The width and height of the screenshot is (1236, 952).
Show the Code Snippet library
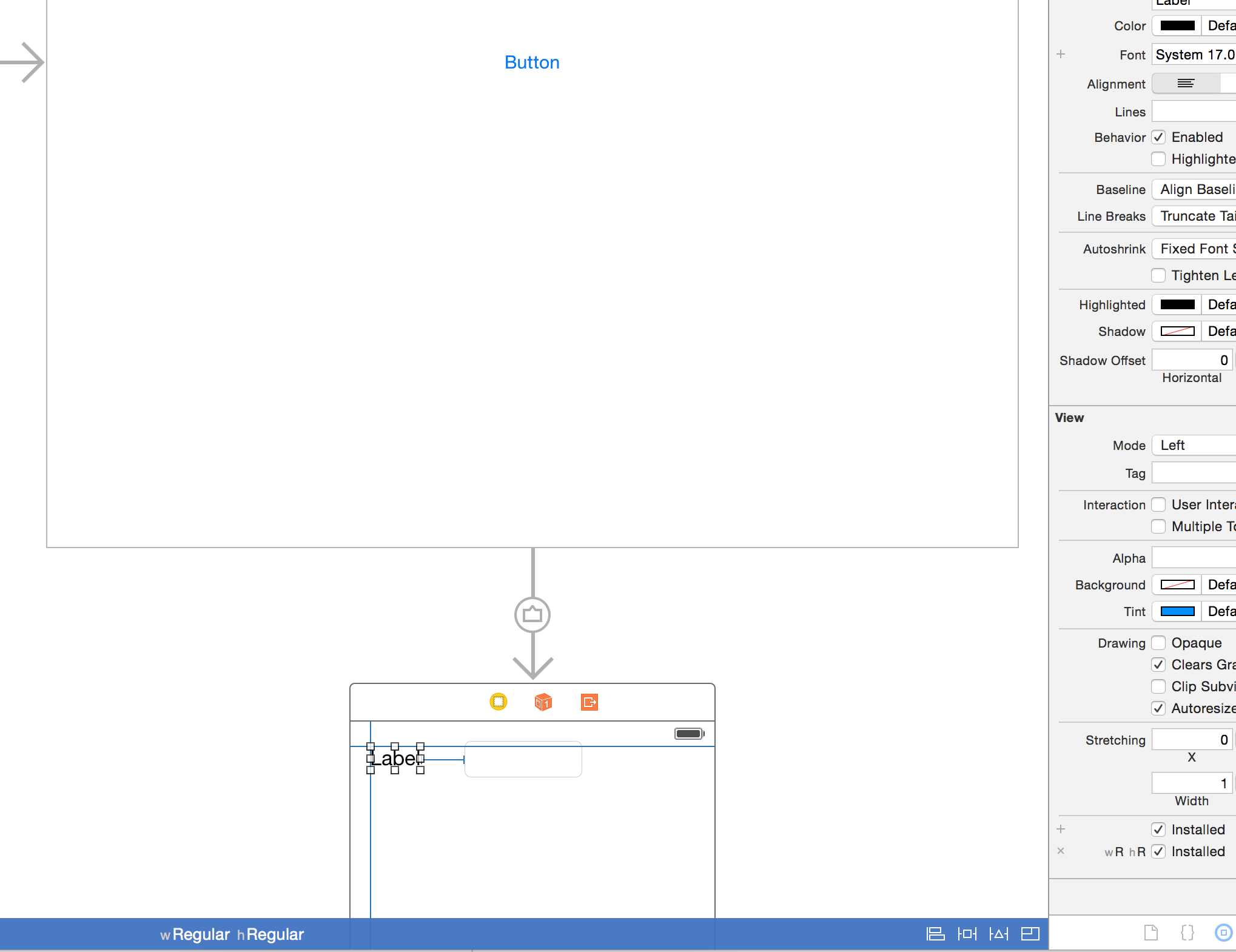click(1187, 933)
